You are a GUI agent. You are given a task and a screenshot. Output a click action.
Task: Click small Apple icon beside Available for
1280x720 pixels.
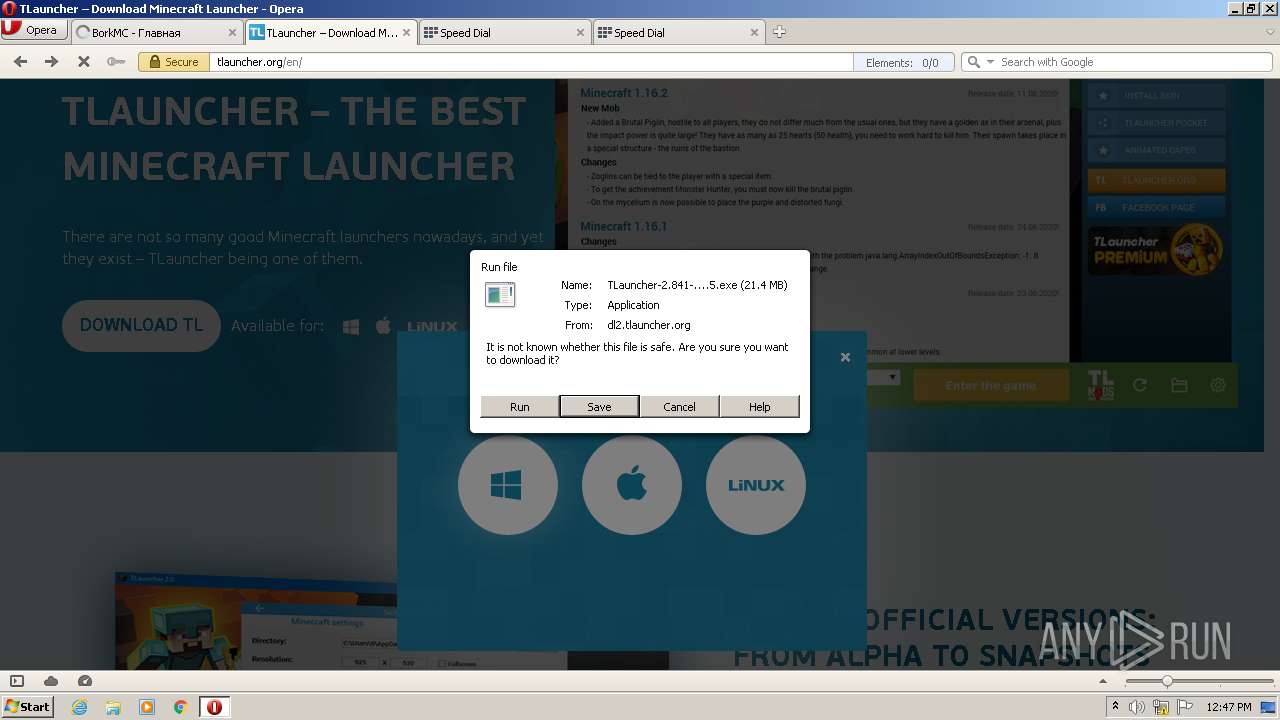383,326
